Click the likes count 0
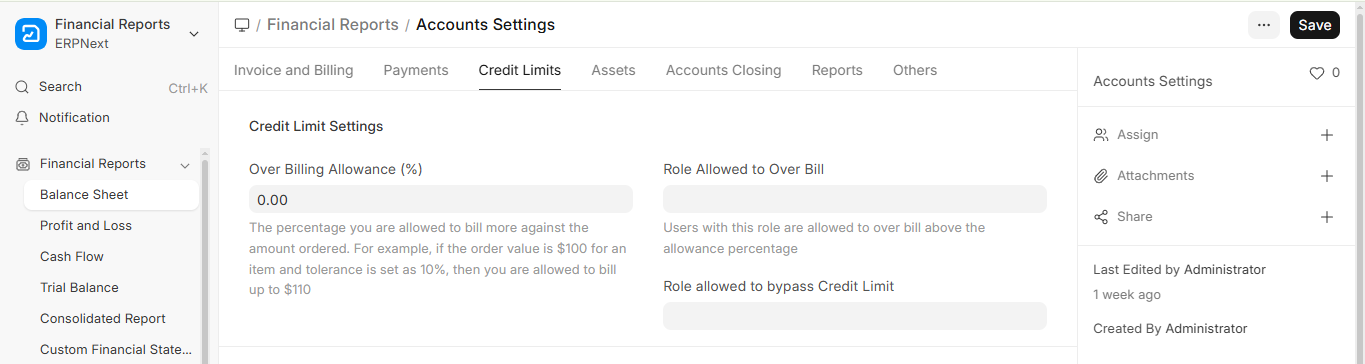This screenshot has height=364, width=1365. (1336, 73)
